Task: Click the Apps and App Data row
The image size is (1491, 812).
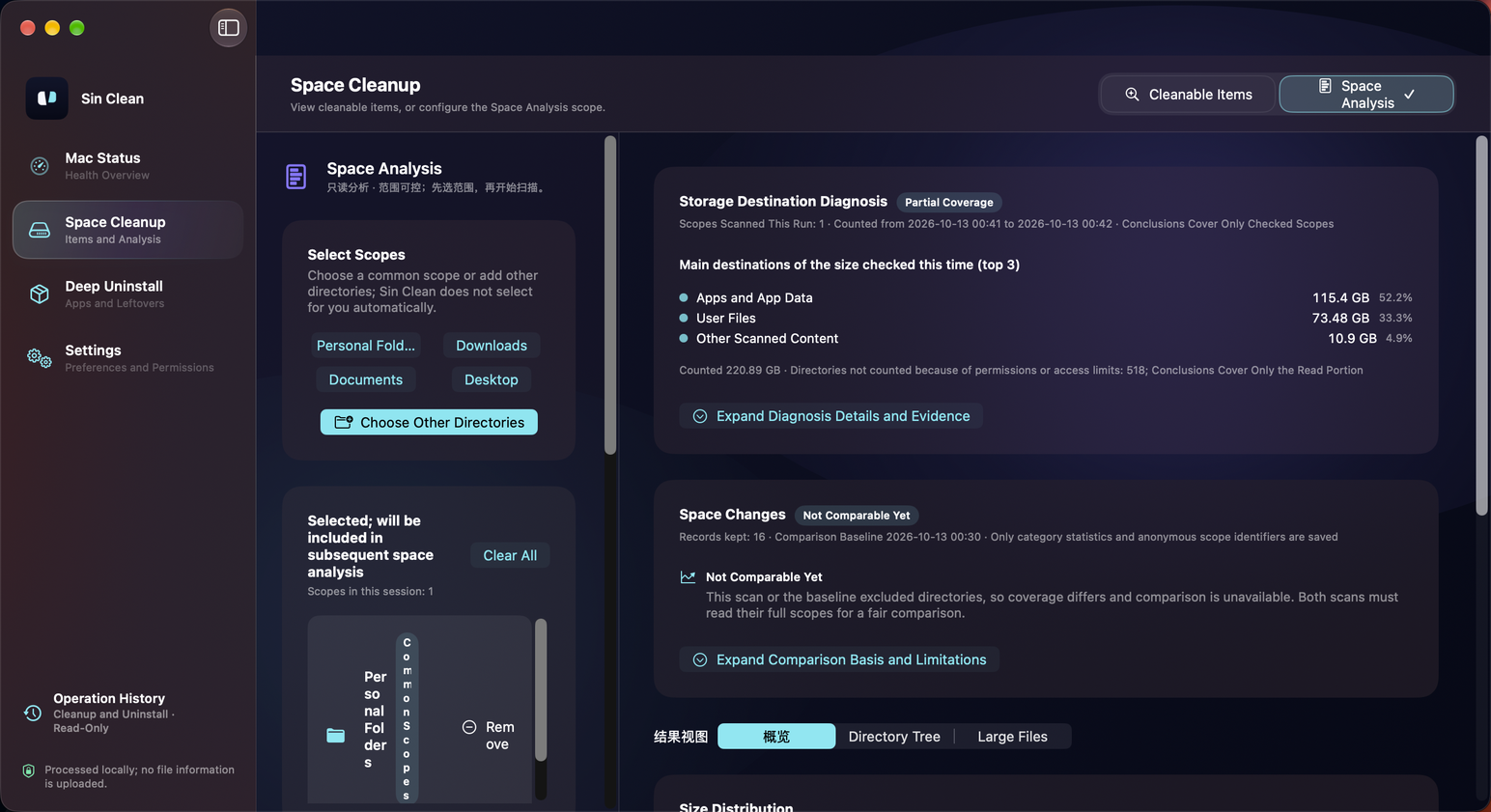Action: coord(1046,297)
